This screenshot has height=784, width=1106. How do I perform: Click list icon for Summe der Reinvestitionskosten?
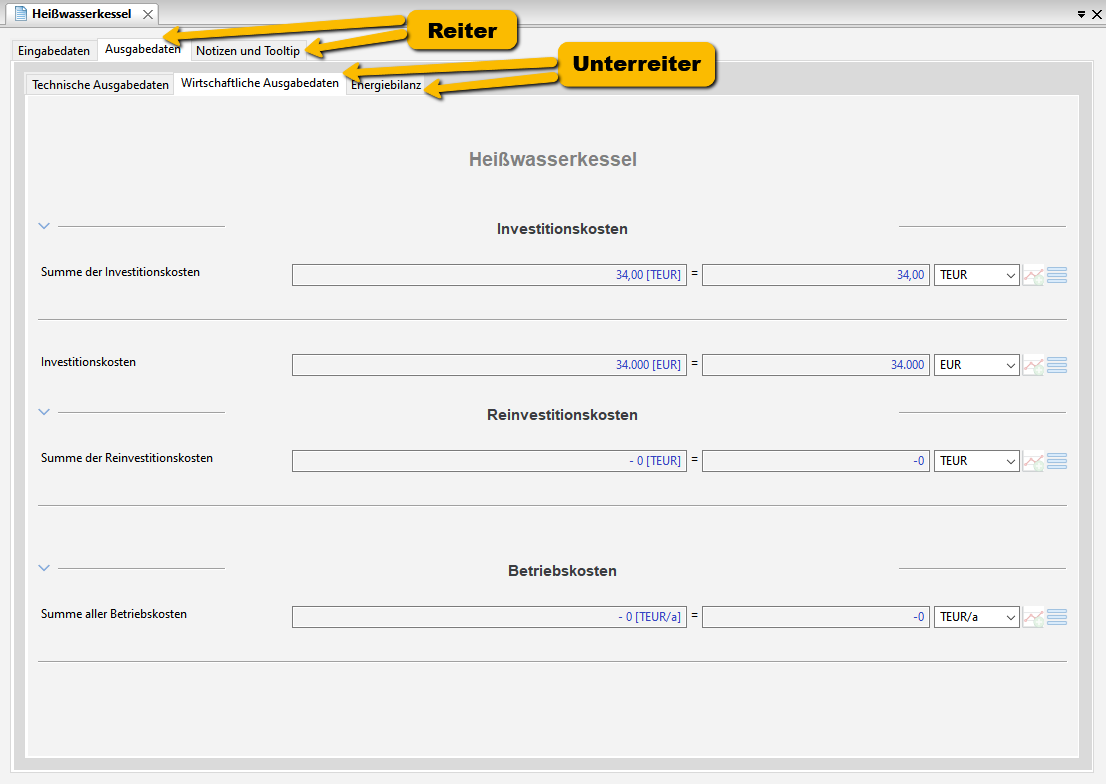(1057, 461)
